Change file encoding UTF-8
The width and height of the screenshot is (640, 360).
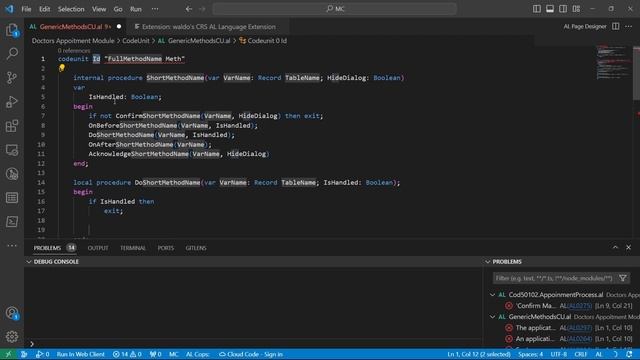coord(558,354)
